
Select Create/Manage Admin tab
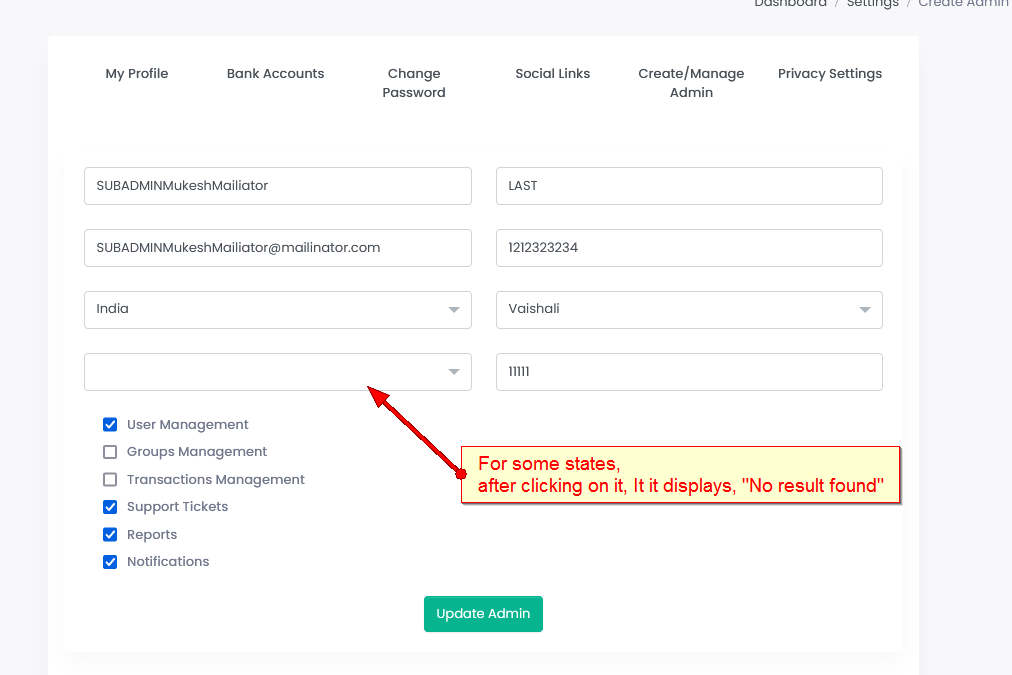(691, 83)
